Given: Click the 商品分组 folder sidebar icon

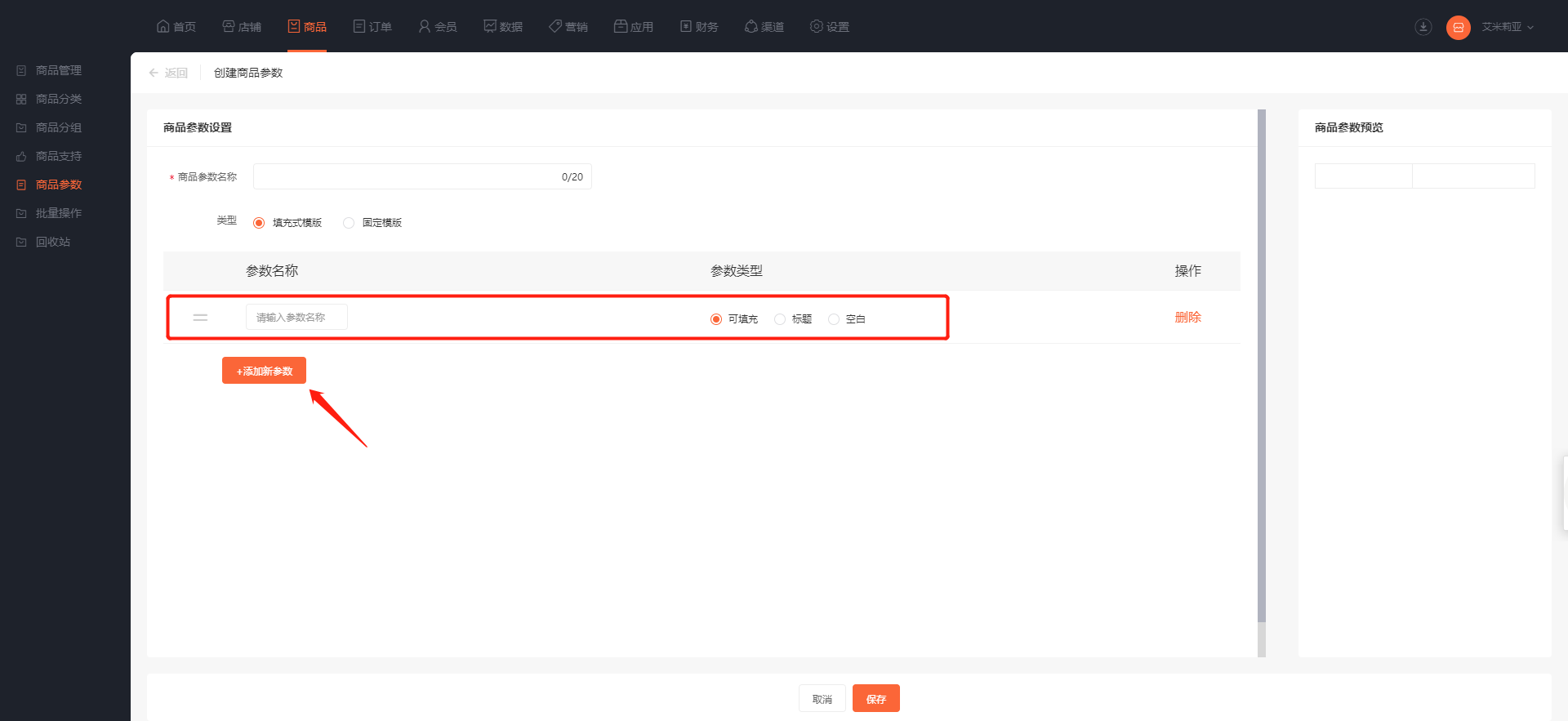Looking at the screenshot, I should click(x=21, y=127).
